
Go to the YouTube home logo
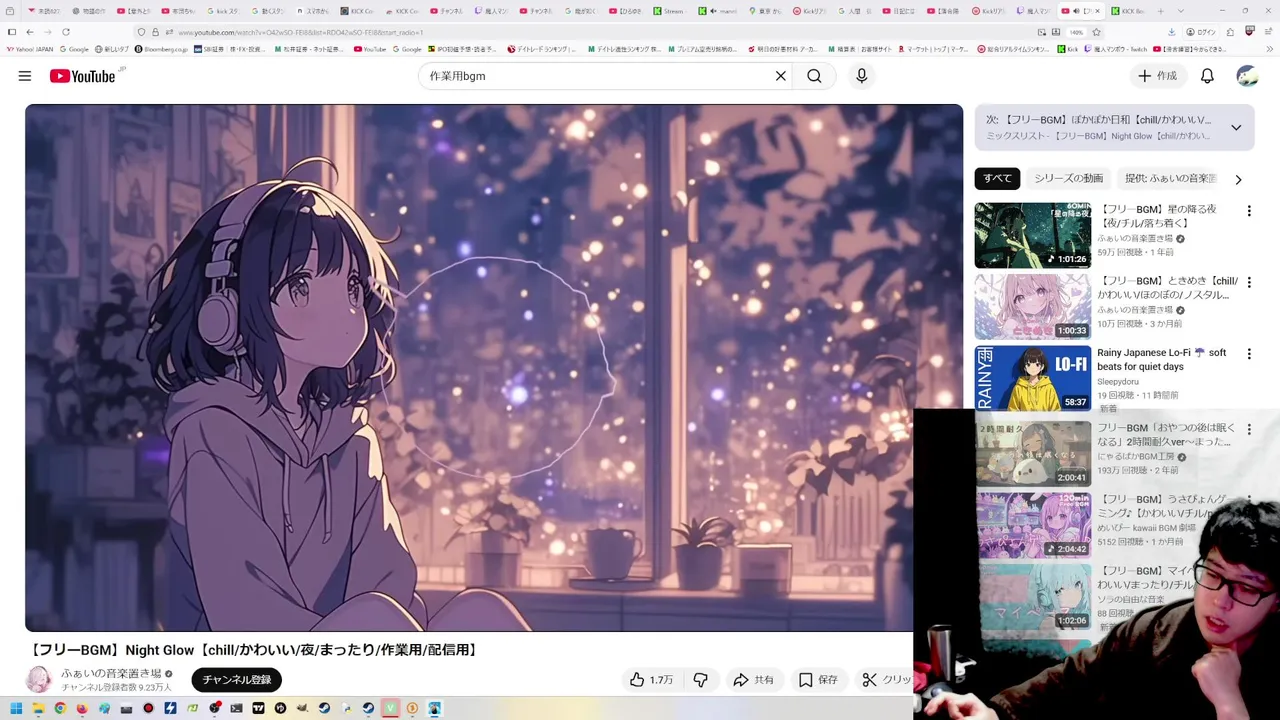pos(83,76)
